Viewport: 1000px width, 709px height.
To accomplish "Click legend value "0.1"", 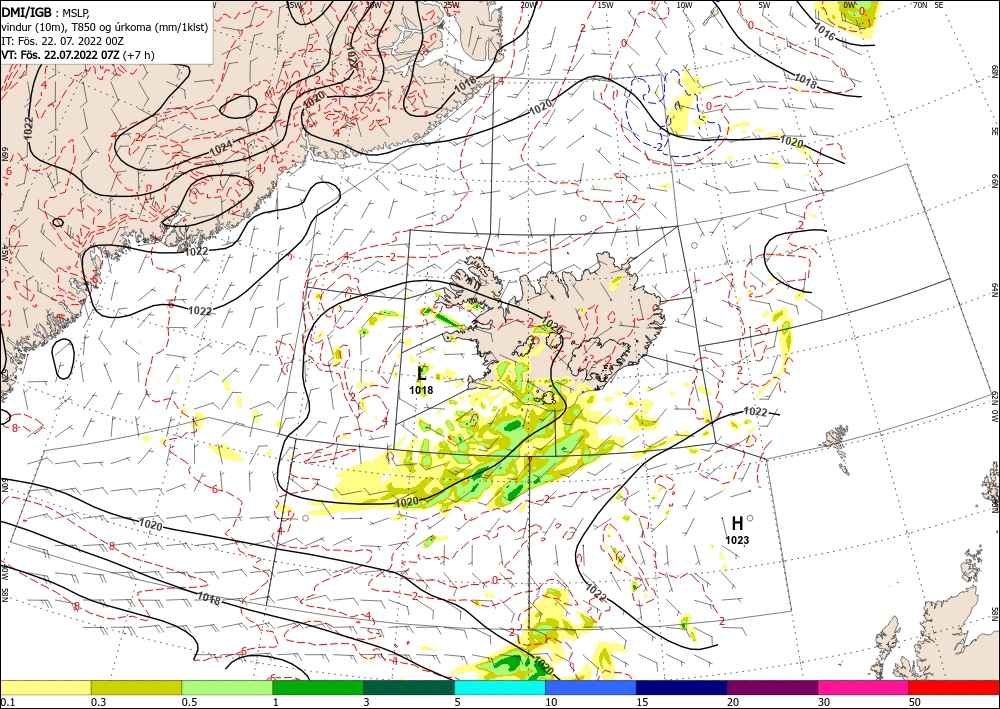I will pos(6,702).
